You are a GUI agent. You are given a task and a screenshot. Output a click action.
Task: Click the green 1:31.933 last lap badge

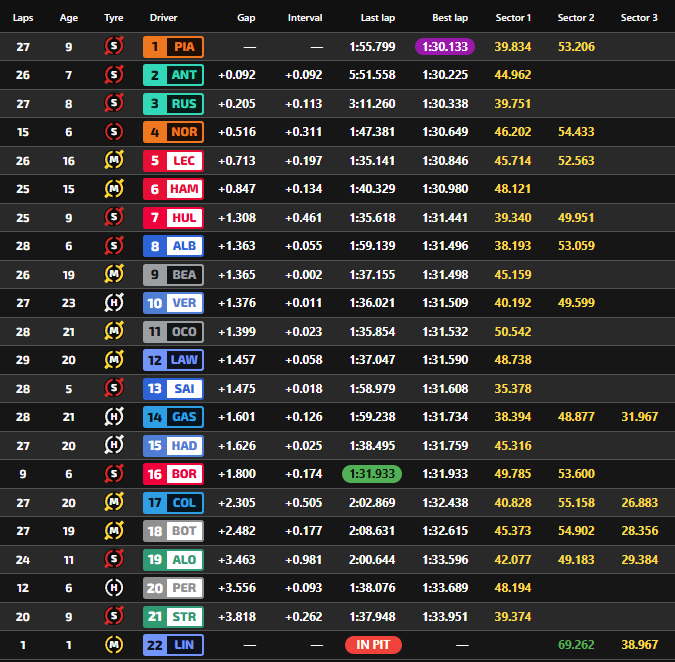pos(373,474)
